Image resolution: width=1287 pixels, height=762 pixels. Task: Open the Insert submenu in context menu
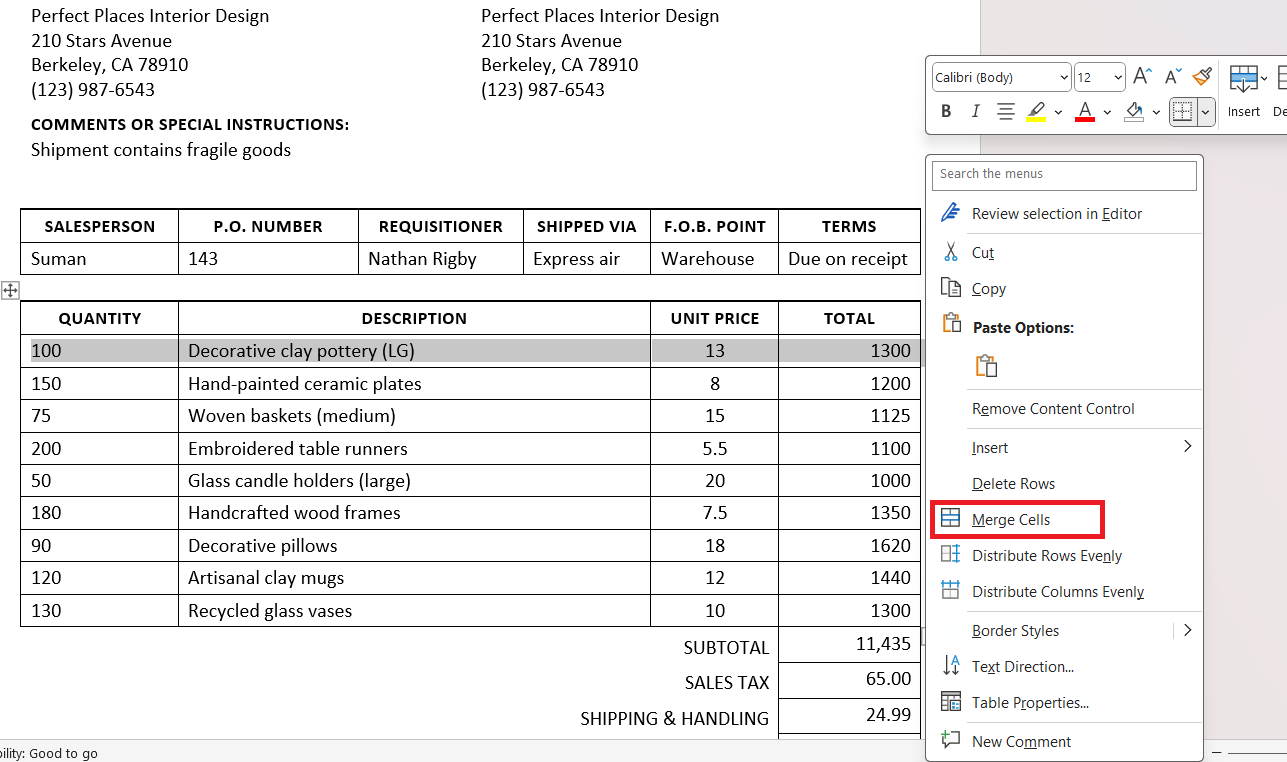[1065, 448]
